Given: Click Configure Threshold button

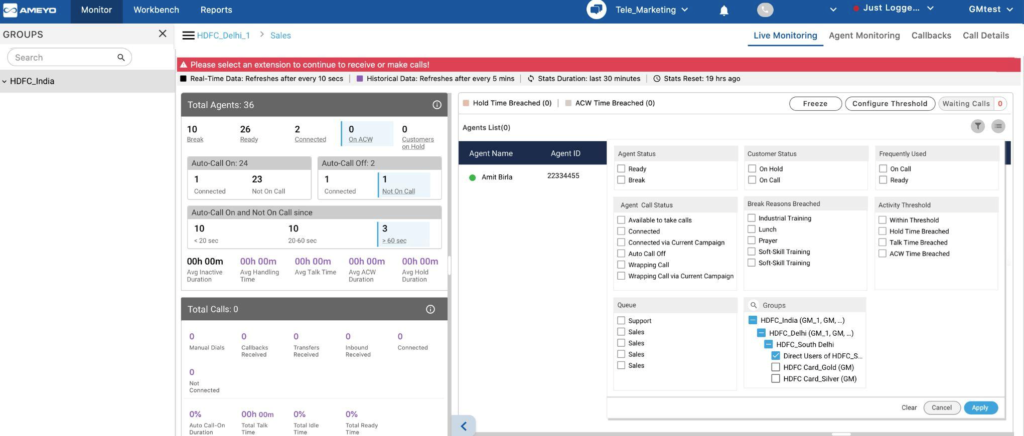Looking at the screenshot, I should coord(889,104).
